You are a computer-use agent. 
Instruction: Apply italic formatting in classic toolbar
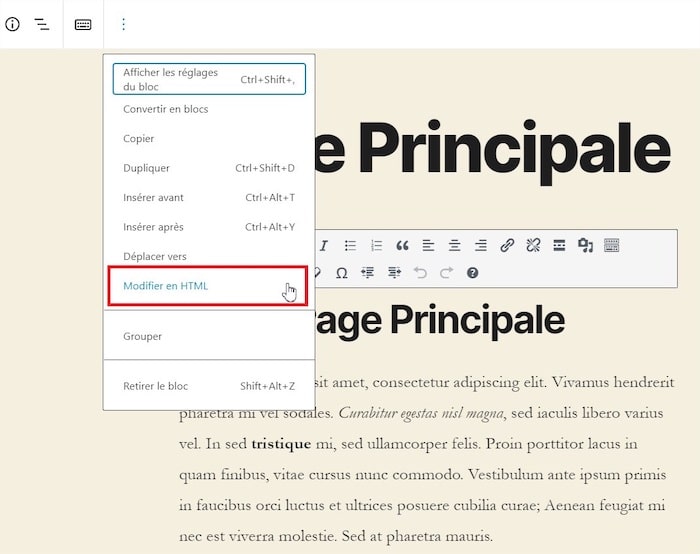coord(324,245)
